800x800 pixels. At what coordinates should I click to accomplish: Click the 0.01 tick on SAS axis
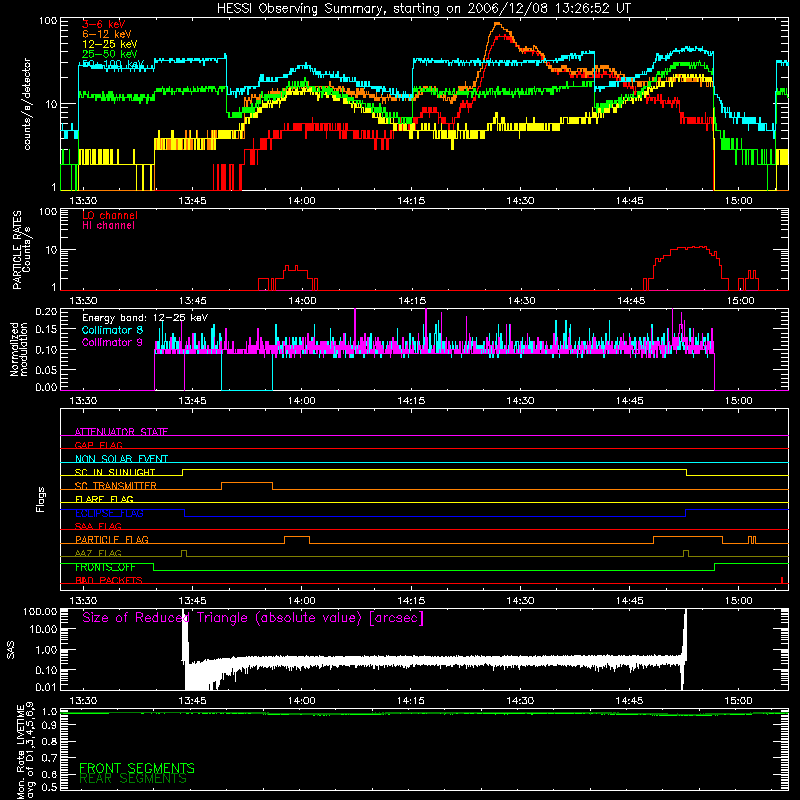click(46, 687)
